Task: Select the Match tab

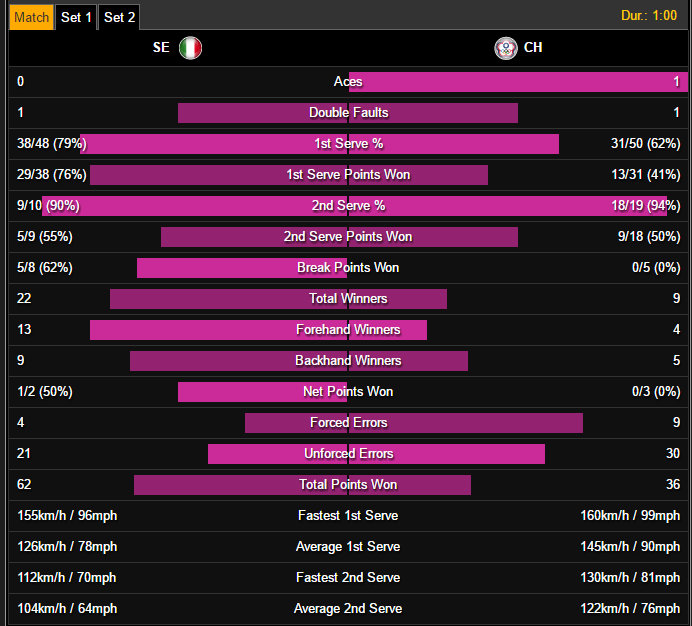Action: (x=31, y=17)
